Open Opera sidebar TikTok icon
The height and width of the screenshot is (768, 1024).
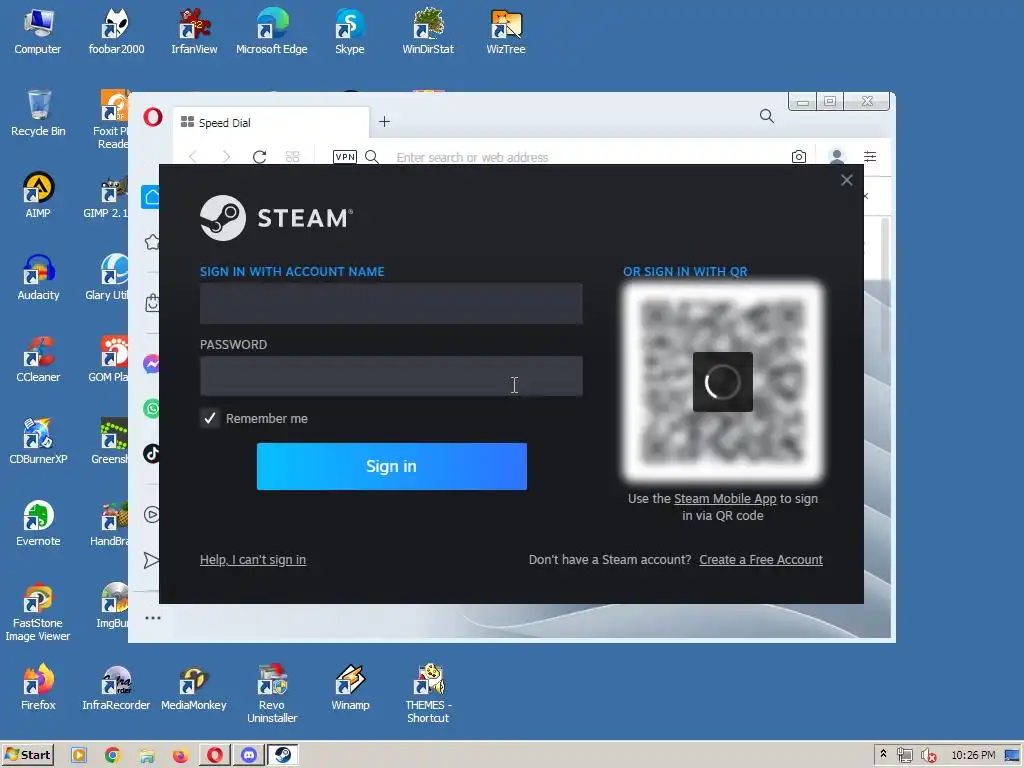click(x=152, y=453)
